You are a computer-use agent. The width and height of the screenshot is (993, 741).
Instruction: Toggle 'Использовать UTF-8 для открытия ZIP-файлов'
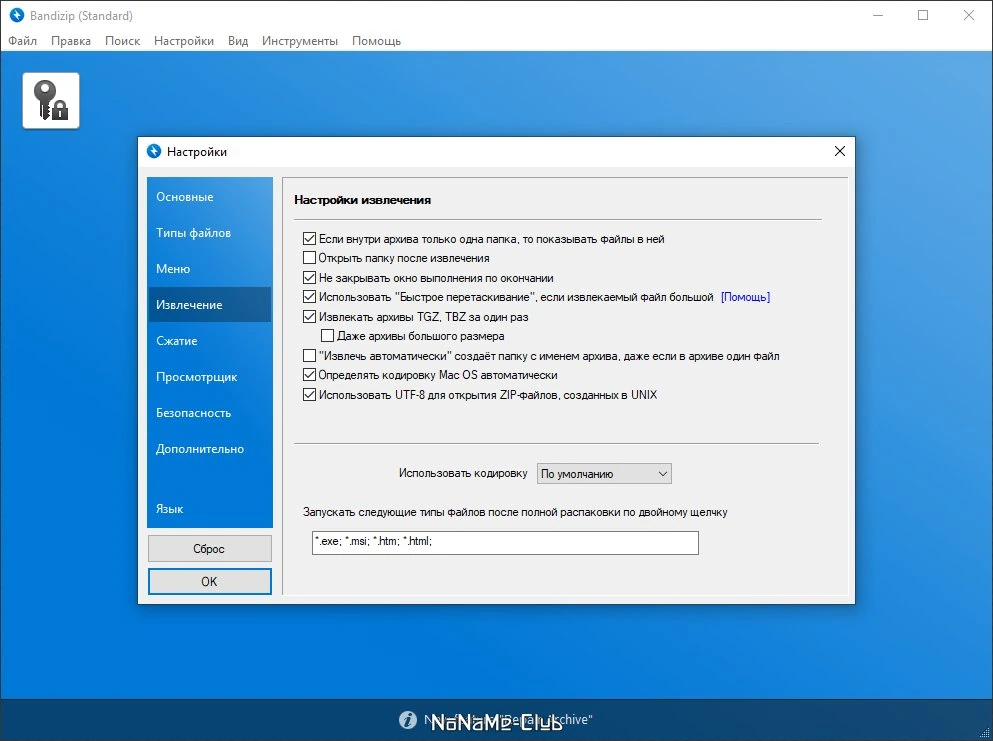[x=309, y=395]
